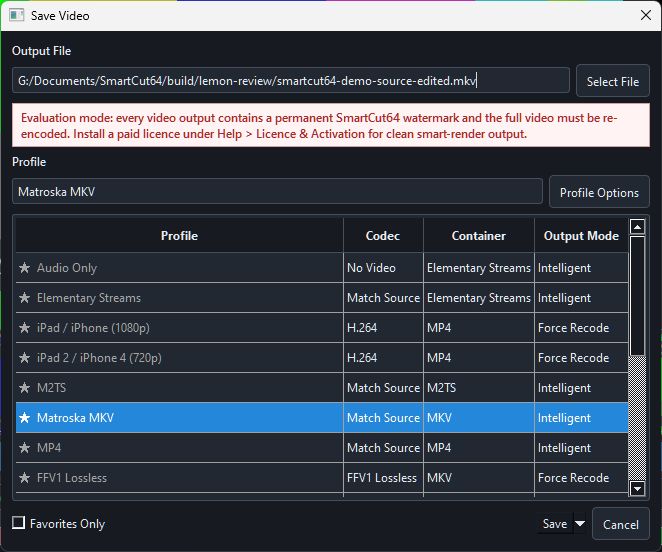Click the Evaluation mode warning message
This screenshot has height=552, width=662.
click(x=331, y=125)
